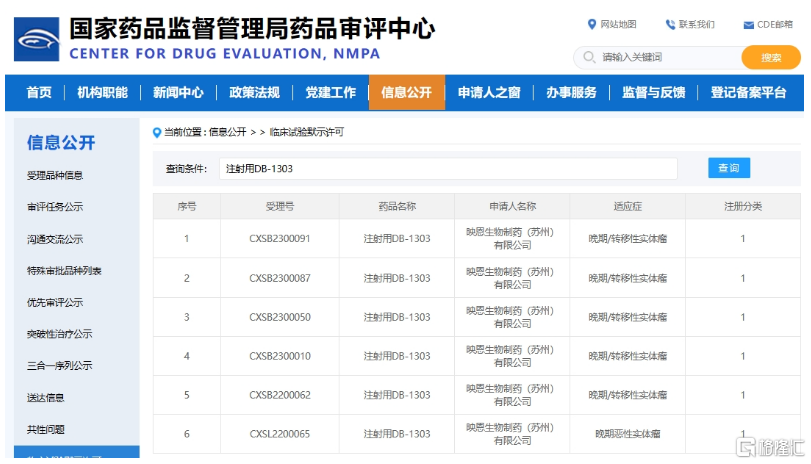Open 送达信息 in the sidebar

click(46, 398)
